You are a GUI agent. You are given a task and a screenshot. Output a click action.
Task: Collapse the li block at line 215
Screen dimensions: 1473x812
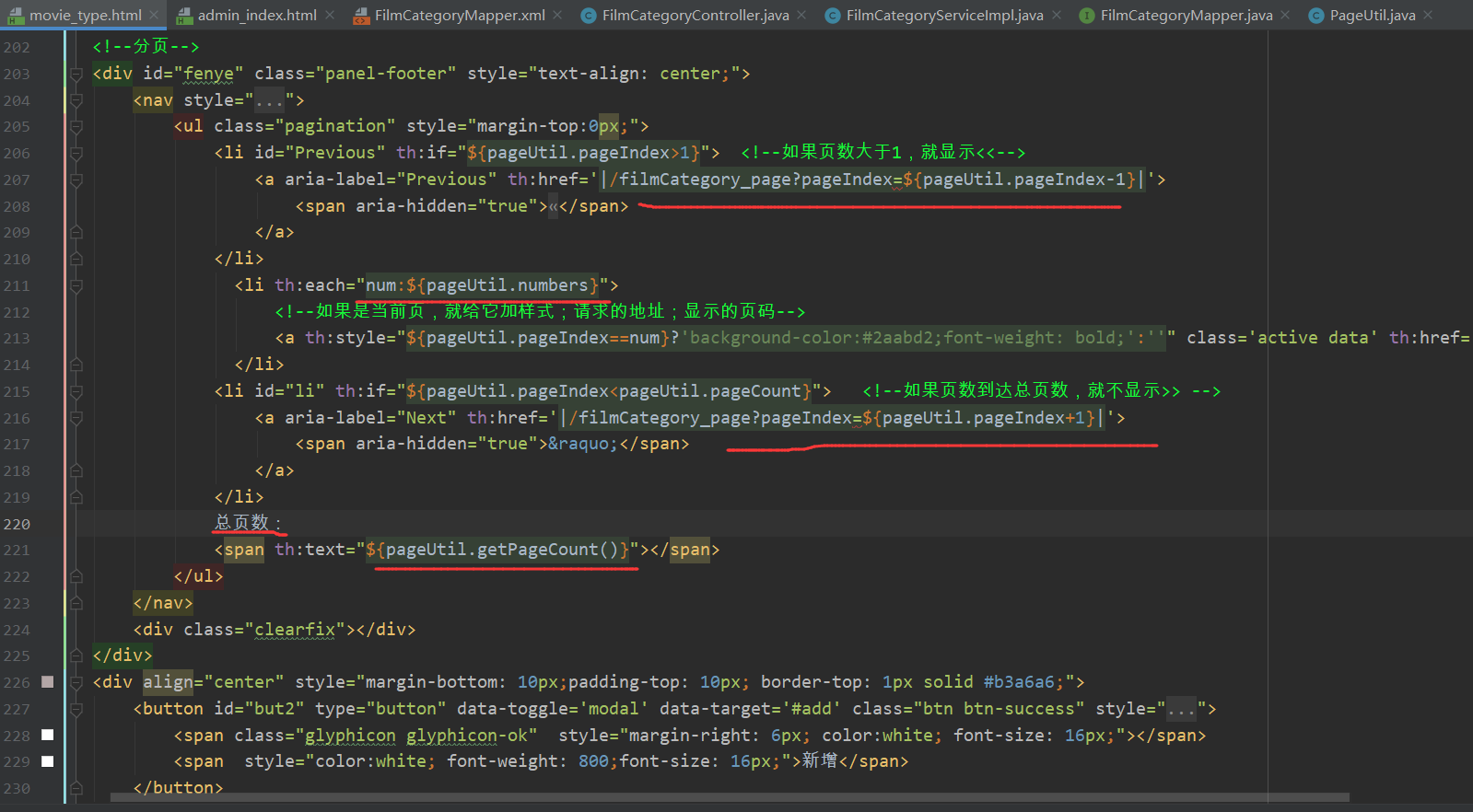click(x=76, y=391)
